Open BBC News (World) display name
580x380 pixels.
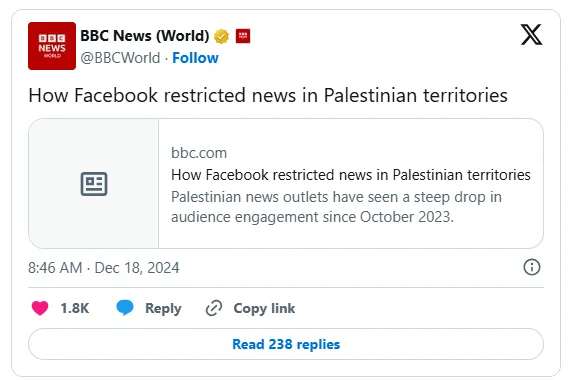pyautogui.click(x=145, y=36)
